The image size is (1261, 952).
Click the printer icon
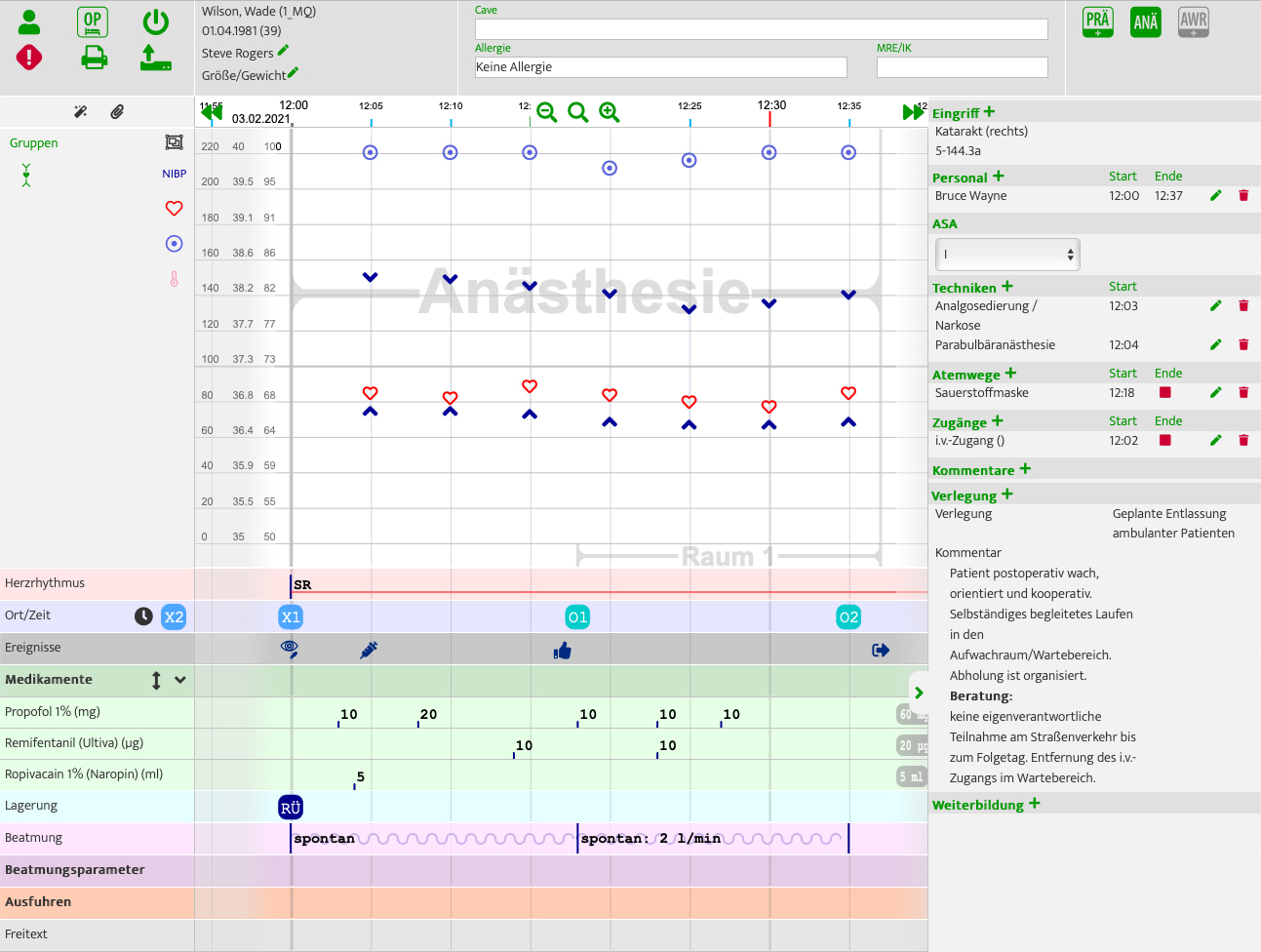[x=94, y=59]
